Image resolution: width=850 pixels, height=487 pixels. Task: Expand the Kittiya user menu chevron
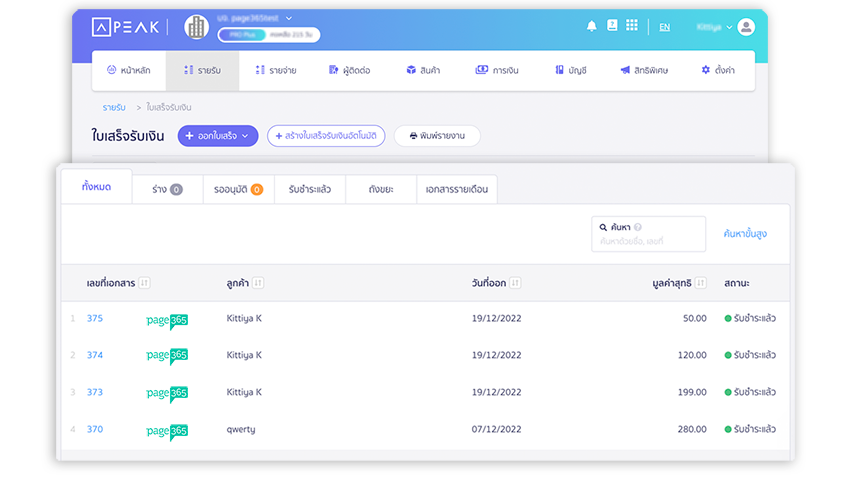pos(729,27)
